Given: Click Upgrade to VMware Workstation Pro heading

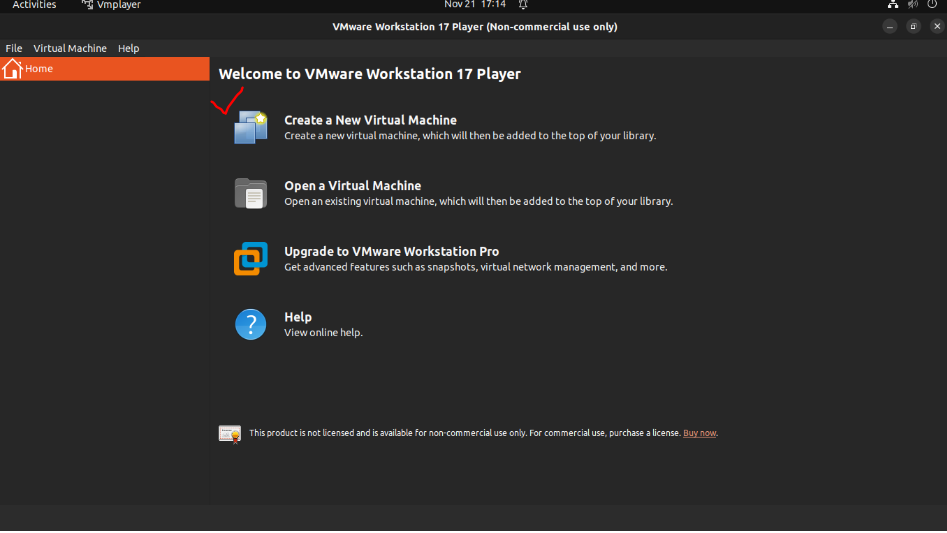Looking at the screenshot, I should [391, 252].
